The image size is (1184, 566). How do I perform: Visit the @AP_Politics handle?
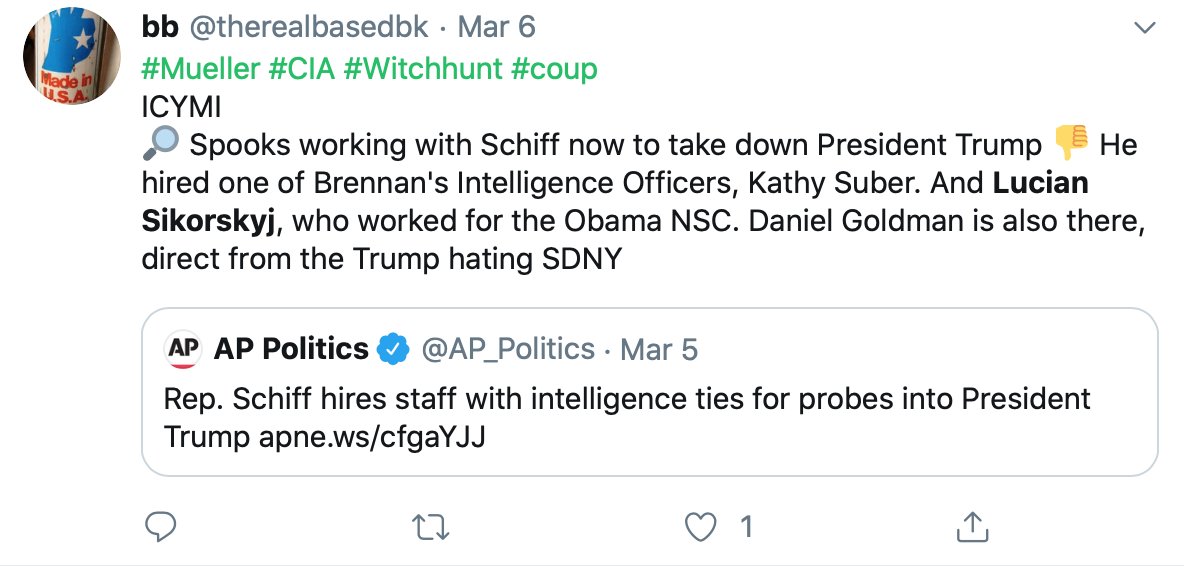pos(508,349)
